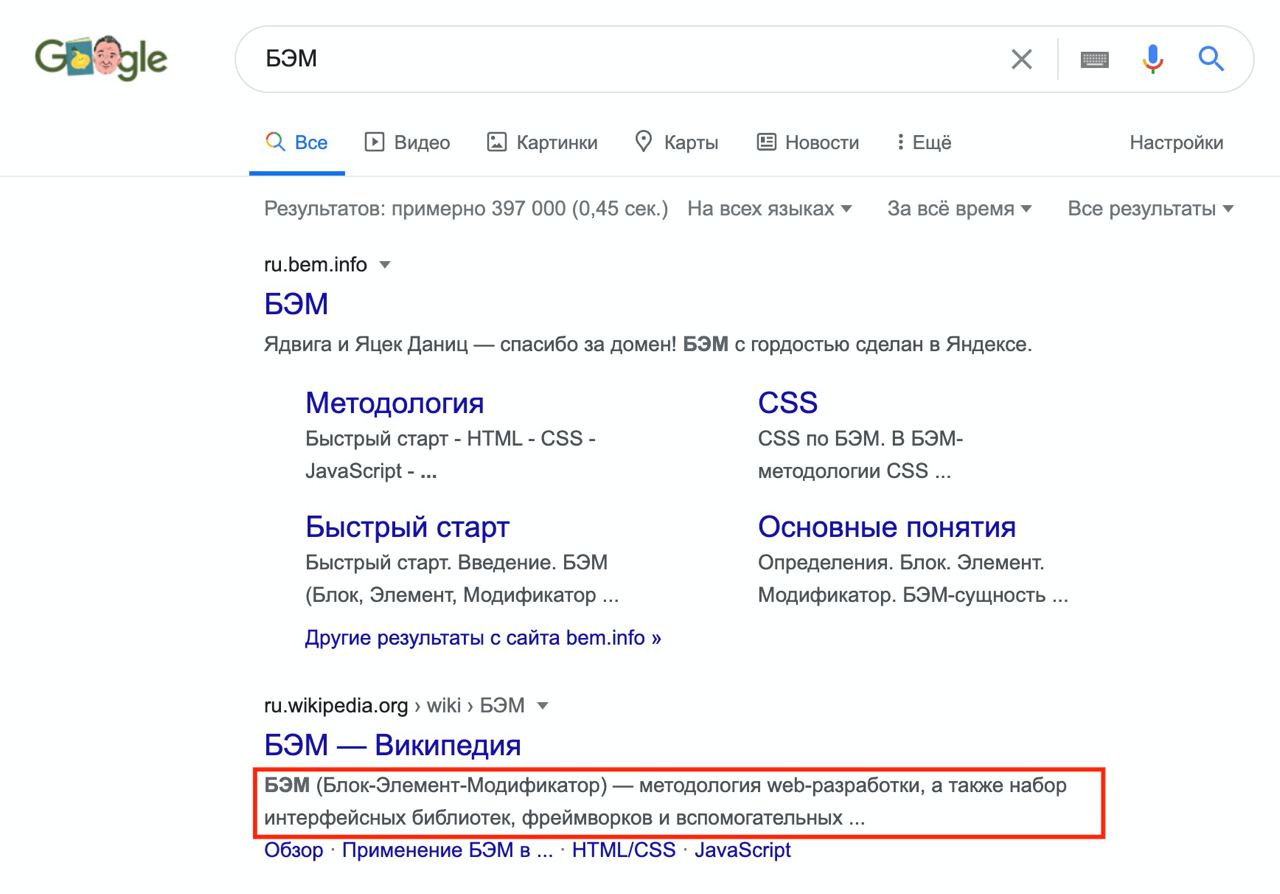This screenshot has width=1280, height=894.
Task: Open Настройки settings
Action: 1176,143
